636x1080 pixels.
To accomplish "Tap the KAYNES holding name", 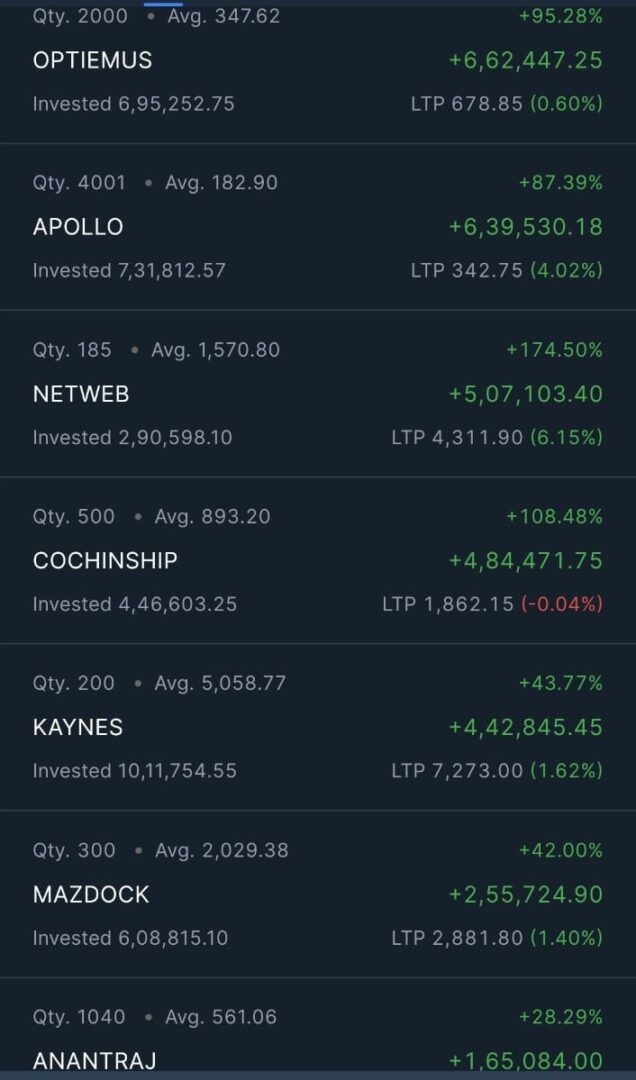I will point(78,728).
